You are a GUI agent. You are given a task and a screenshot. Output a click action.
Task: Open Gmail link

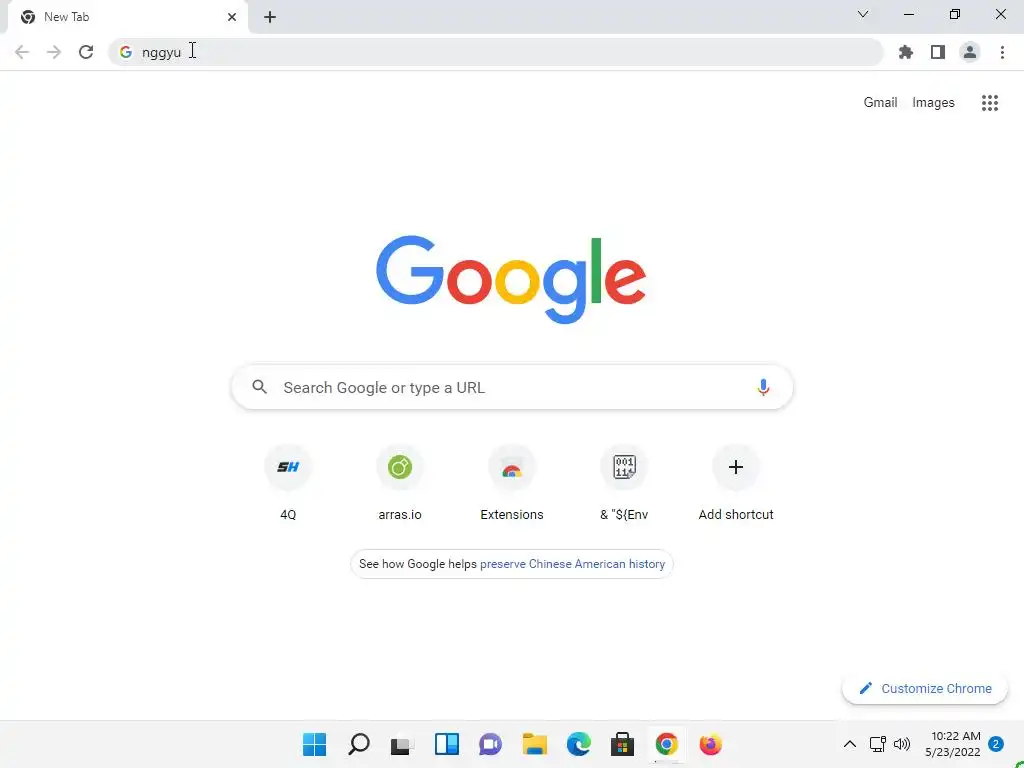(x=880, y=103)
